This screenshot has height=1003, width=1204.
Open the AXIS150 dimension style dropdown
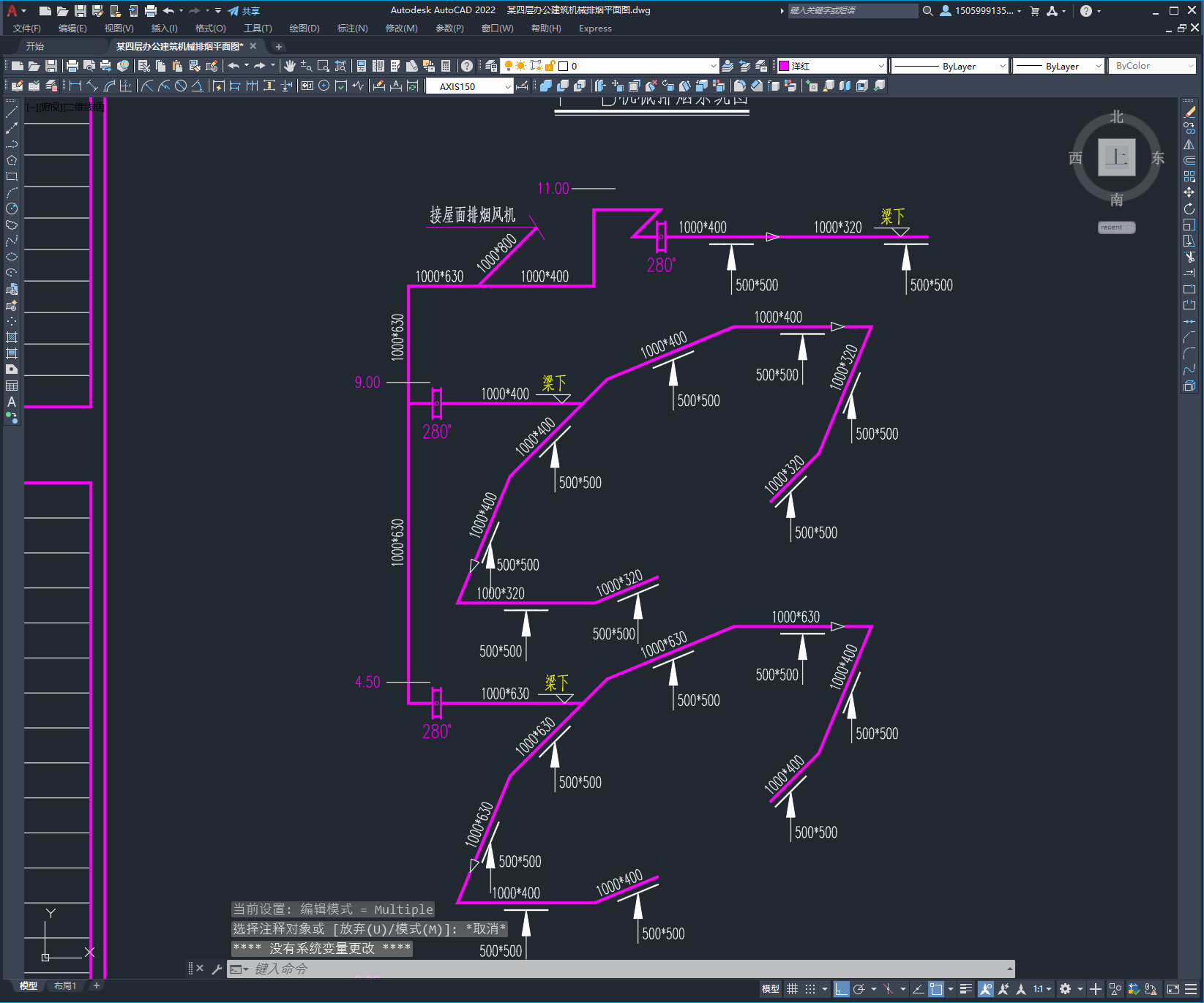click(470, 86)
